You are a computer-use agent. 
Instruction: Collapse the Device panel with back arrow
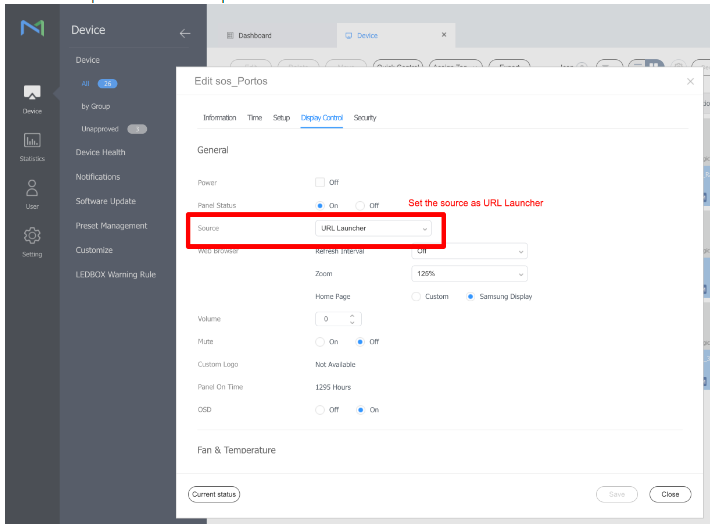(184, 33)
